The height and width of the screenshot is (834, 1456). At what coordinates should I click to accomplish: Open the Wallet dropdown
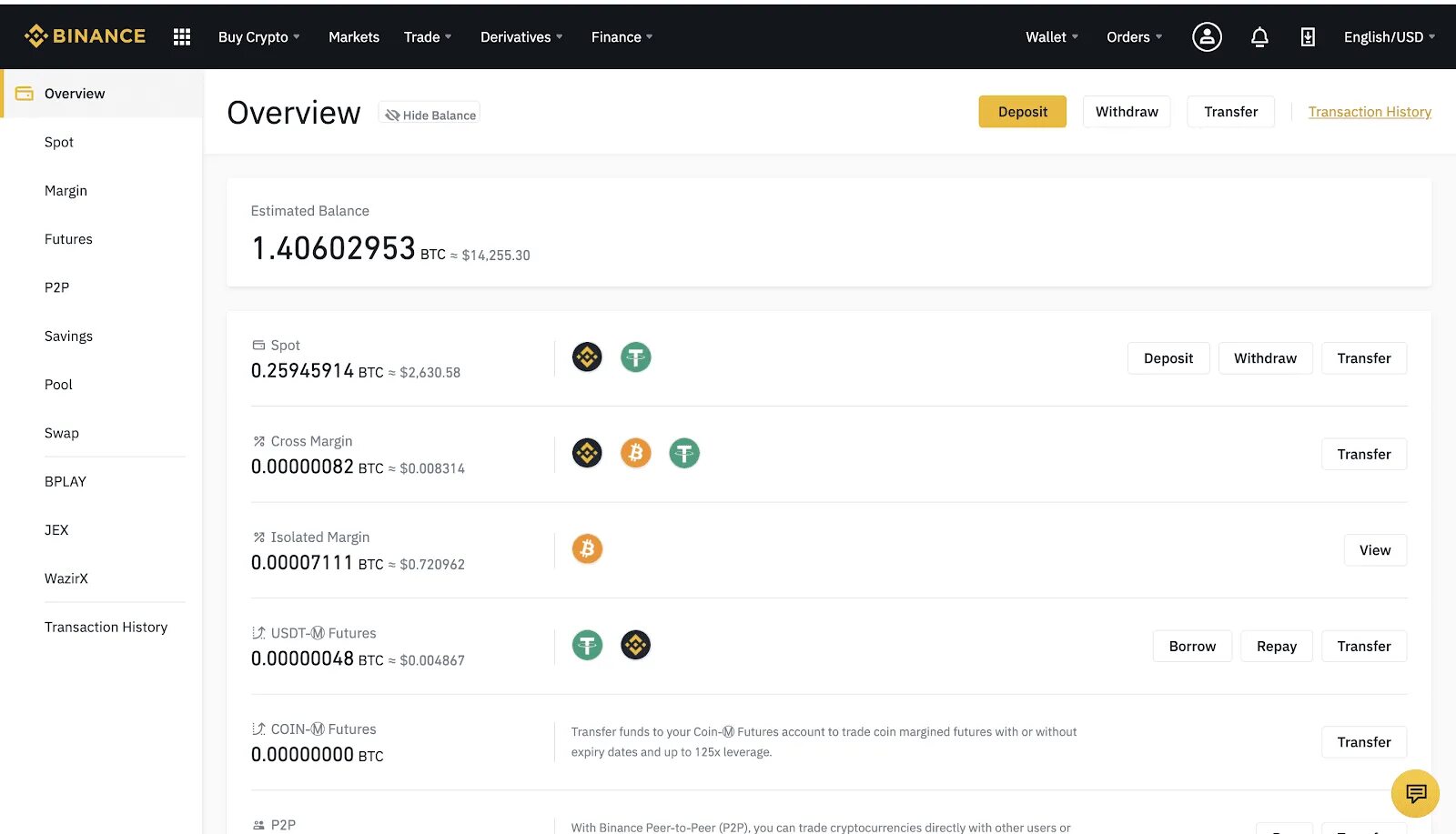(x=1050, y=36)
